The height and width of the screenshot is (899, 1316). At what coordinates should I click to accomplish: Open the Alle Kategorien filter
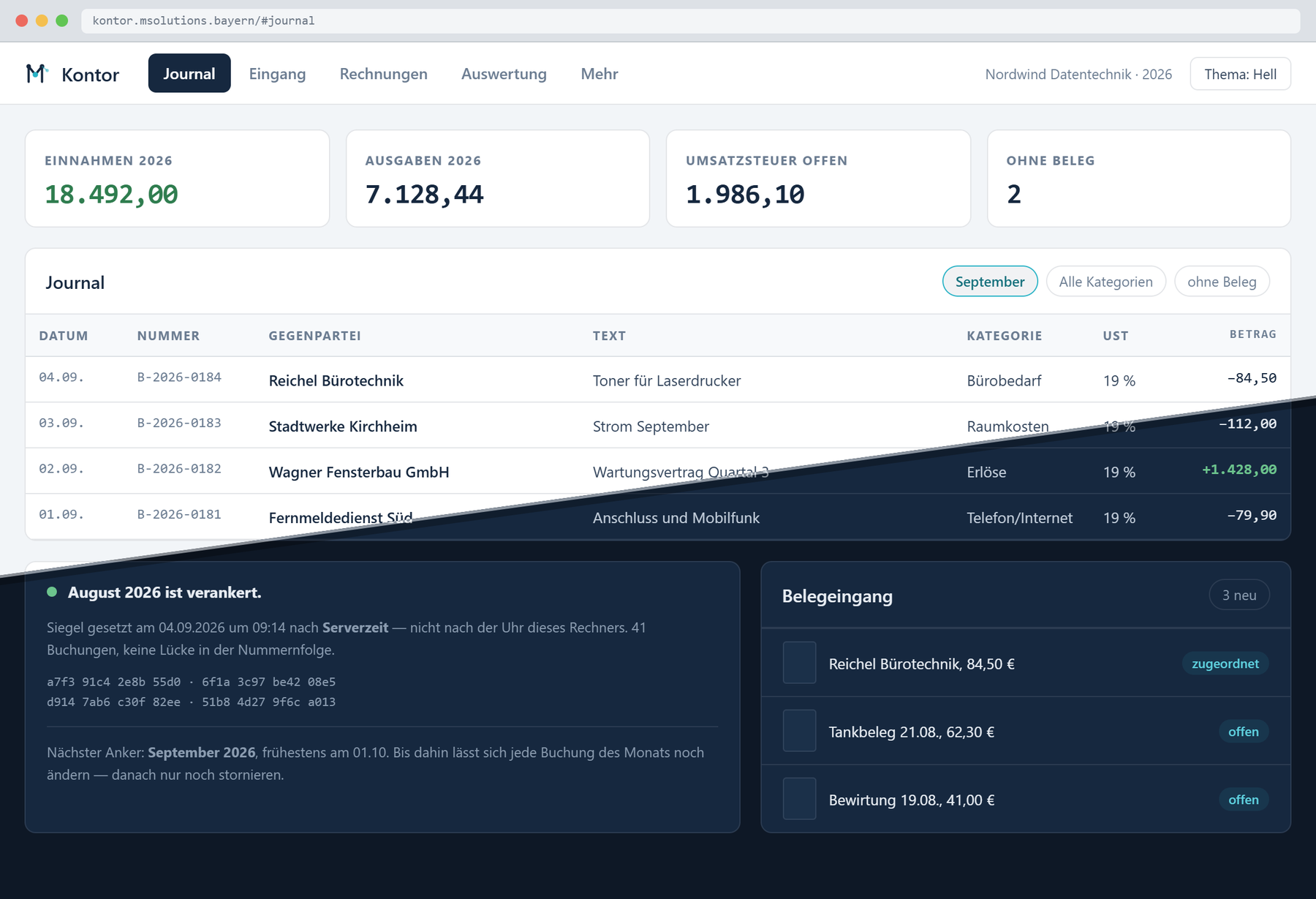pos(1105,282)
